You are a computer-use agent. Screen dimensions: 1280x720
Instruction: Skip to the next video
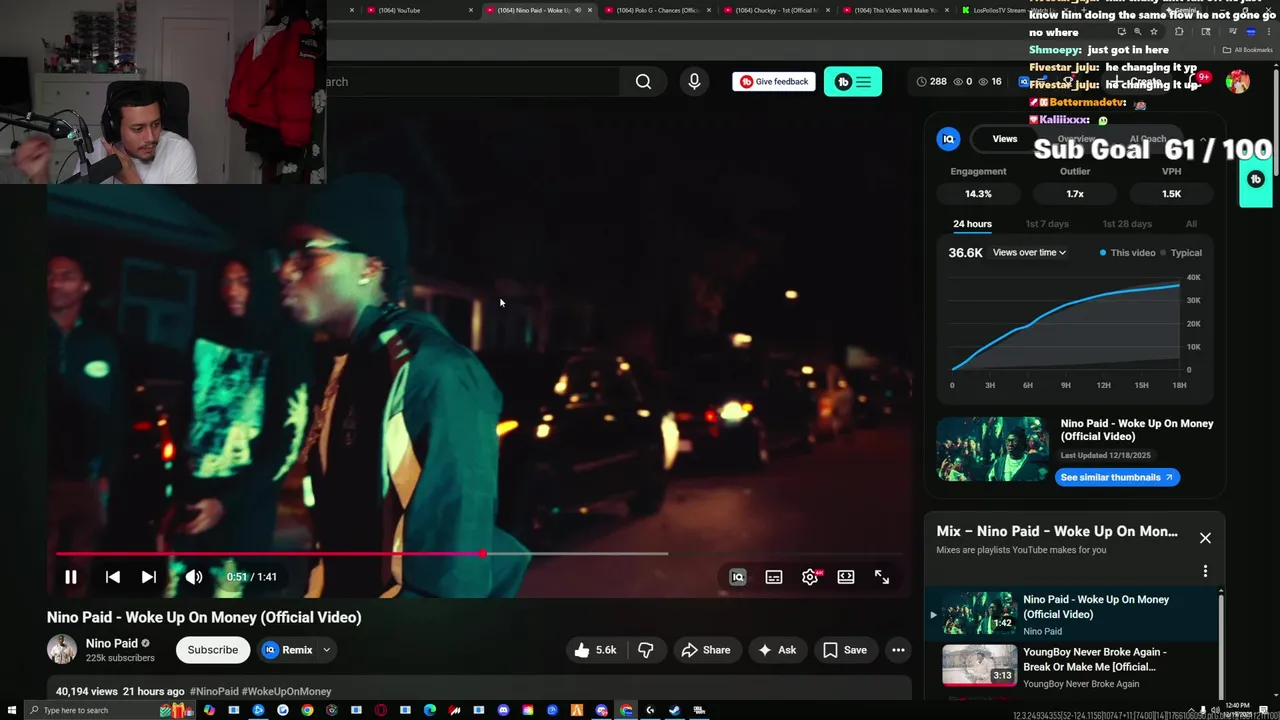[149, 577]
